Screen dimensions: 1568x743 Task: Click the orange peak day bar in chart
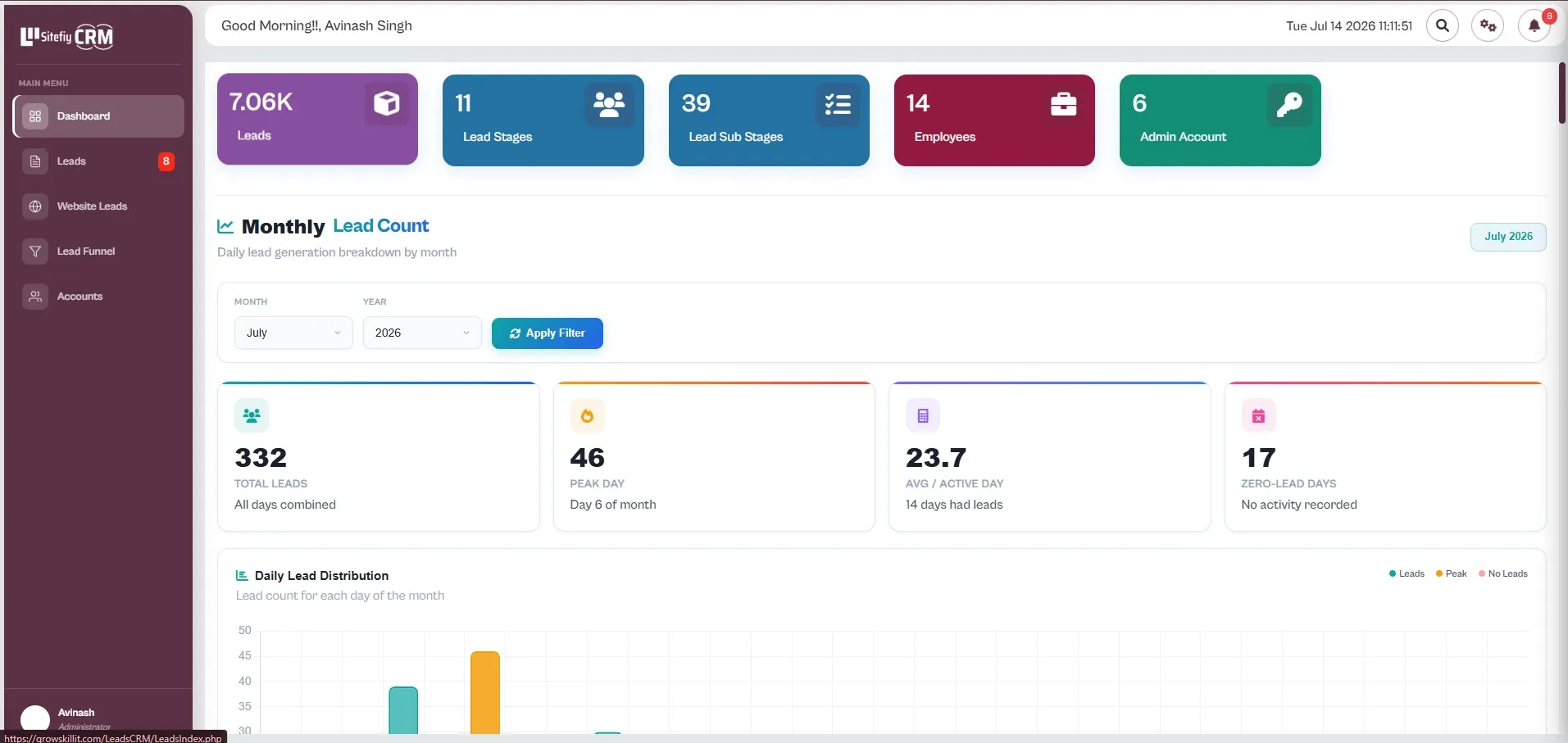pyautogui.click(x=485, y=692)
